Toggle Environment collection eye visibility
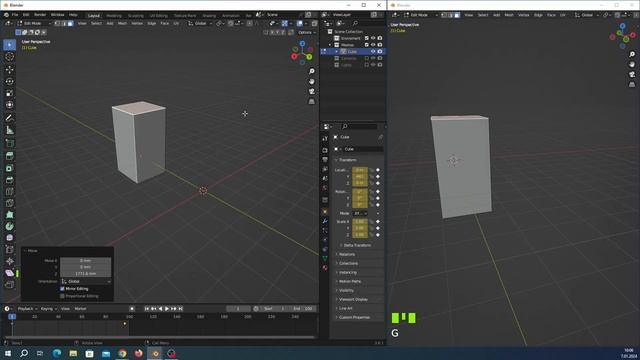640x360 pixels. click(373, 38)
